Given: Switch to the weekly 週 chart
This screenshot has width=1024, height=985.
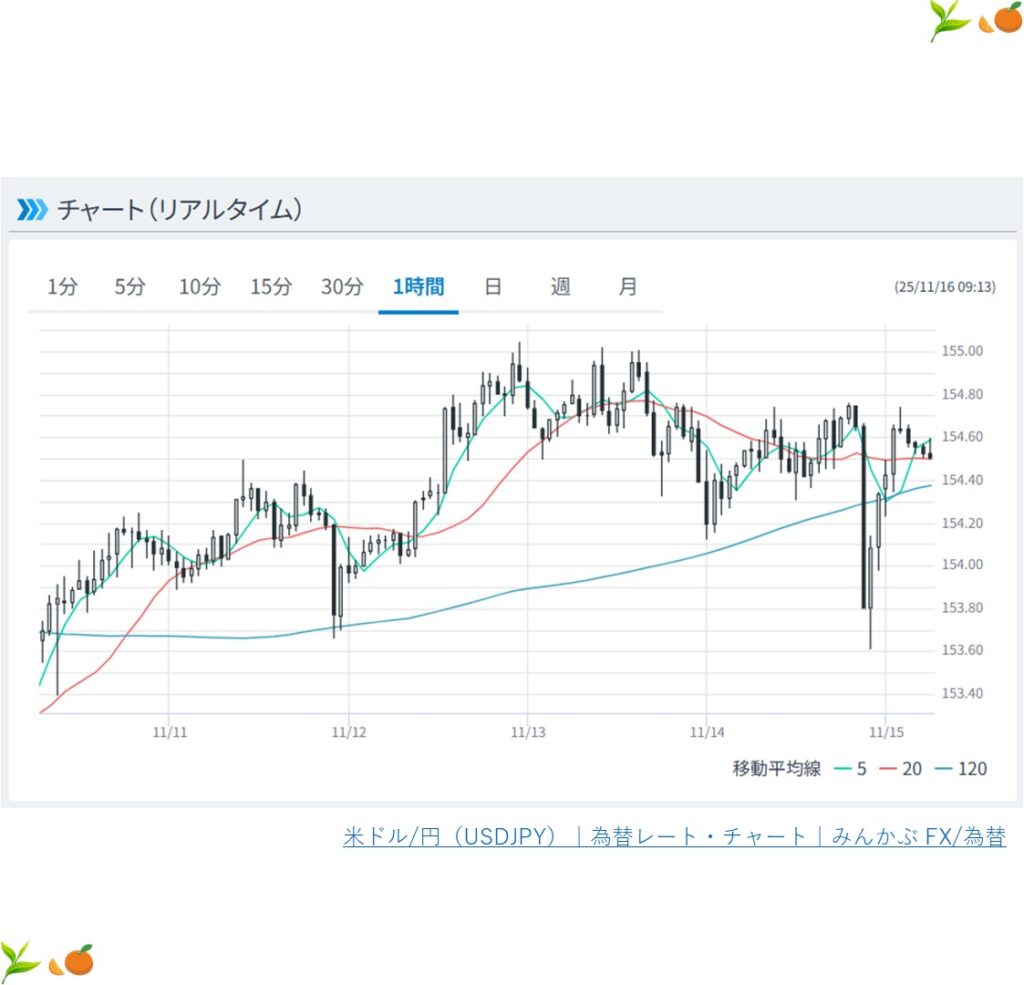Looking at the screenshot, I should coord(560,287).
